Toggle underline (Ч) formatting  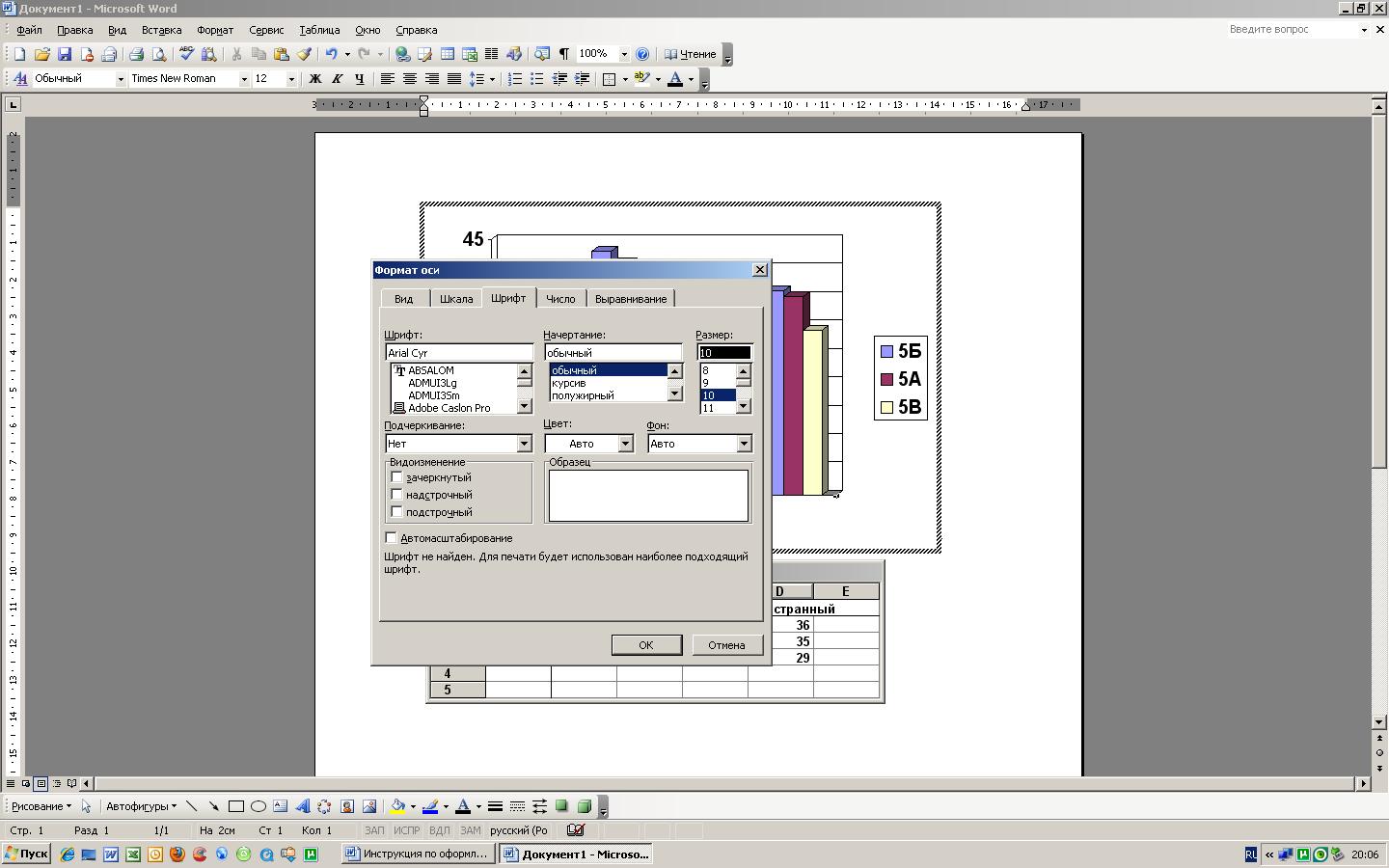pos(360,79)
